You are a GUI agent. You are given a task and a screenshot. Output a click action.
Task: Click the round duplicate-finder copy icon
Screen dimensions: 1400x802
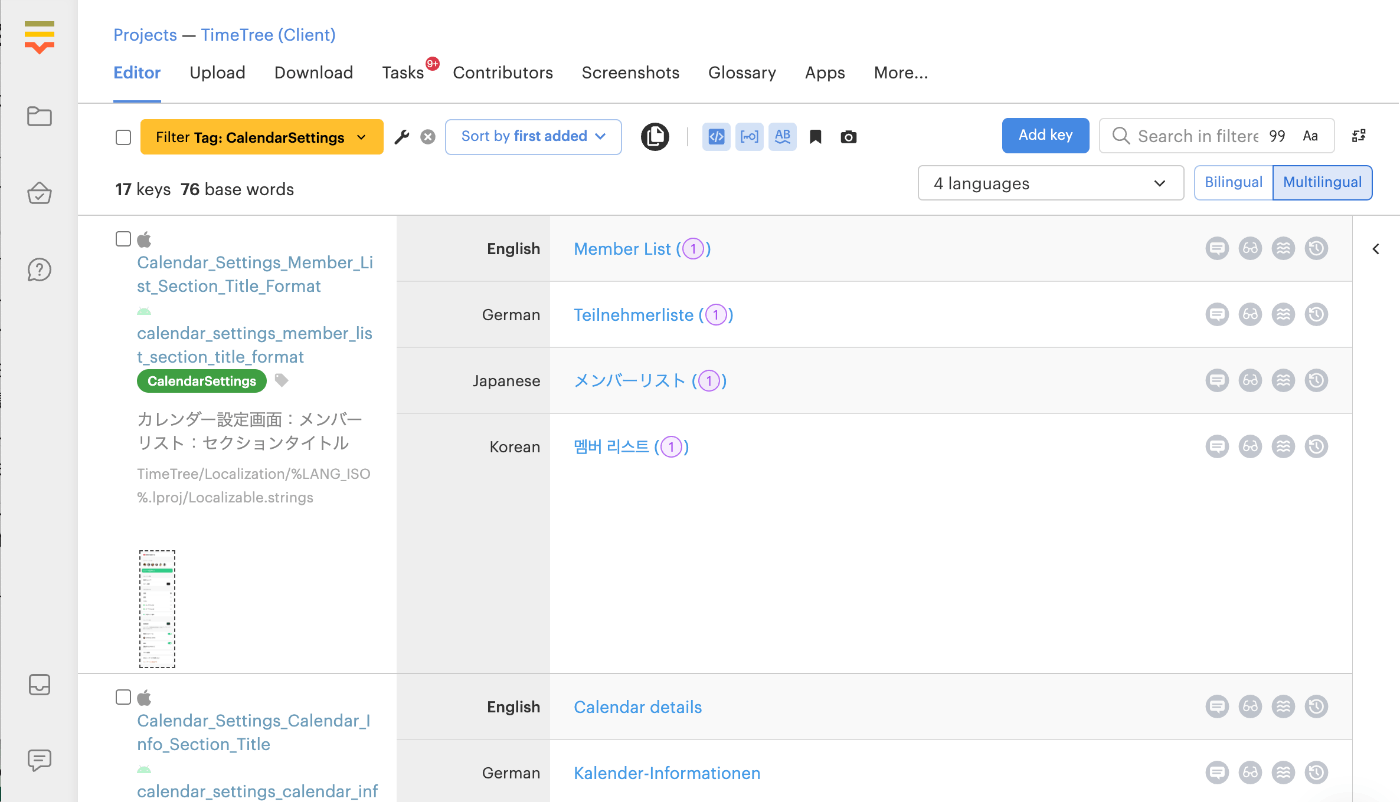(x=655, y=136)
